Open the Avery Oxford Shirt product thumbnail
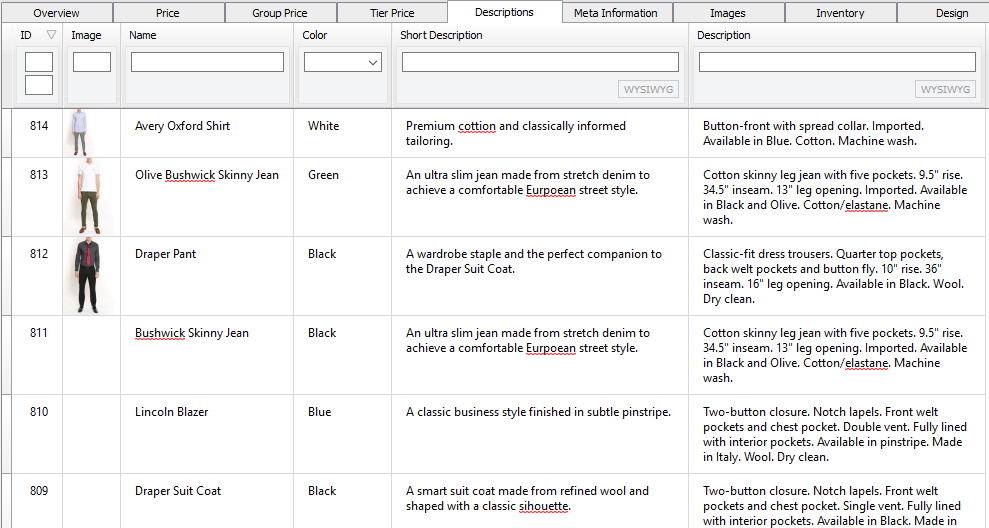The image size is (989, 528). point(81,131)
